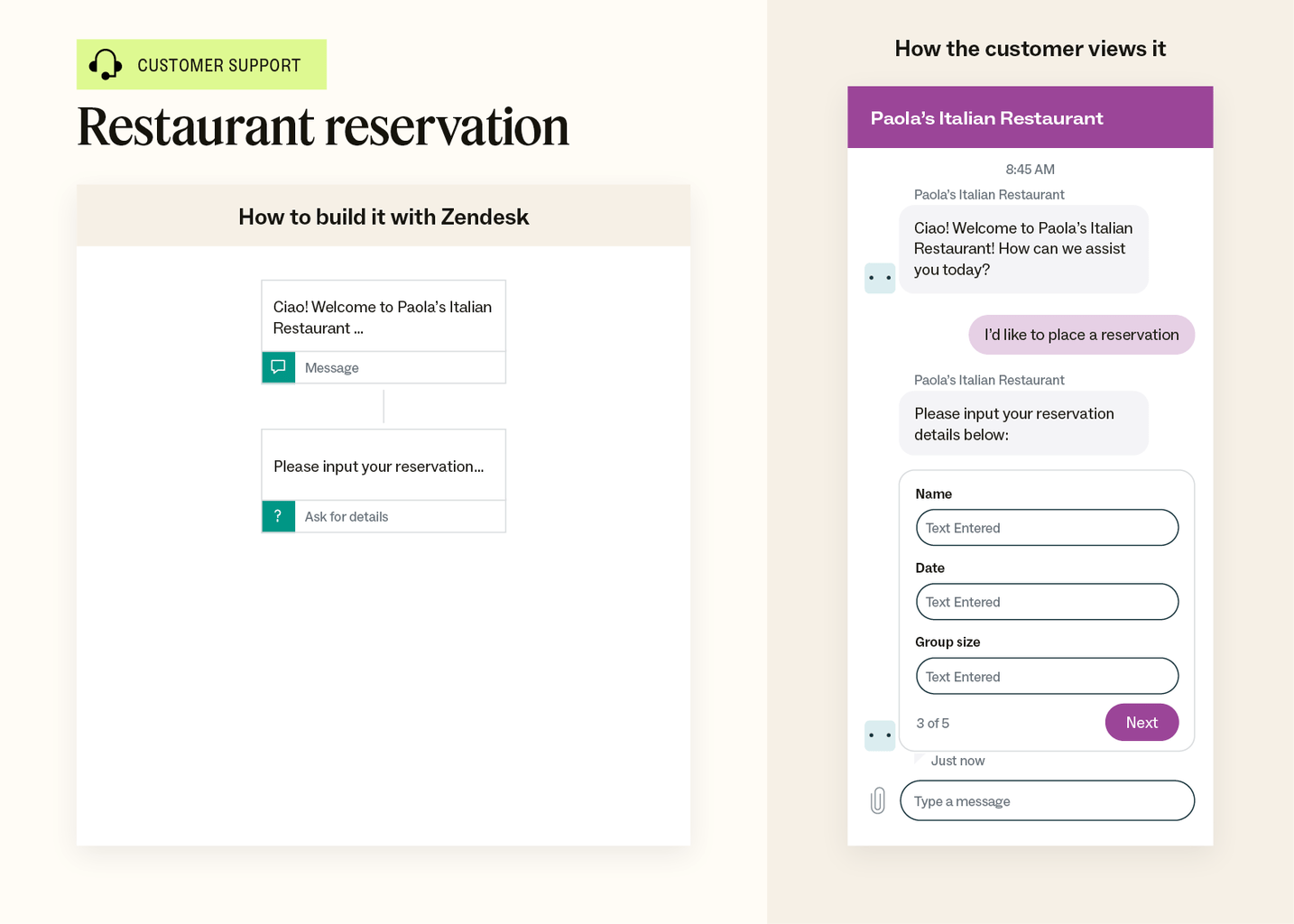Click the 'Message' step type label
The height and width of the screenshot is (924, 1294).
tap(332, 368)
